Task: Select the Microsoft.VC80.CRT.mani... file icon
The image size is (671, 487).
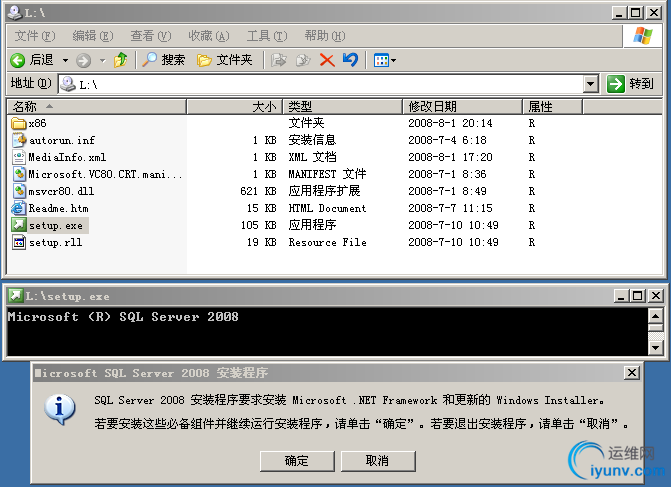Action: [19, 174]
